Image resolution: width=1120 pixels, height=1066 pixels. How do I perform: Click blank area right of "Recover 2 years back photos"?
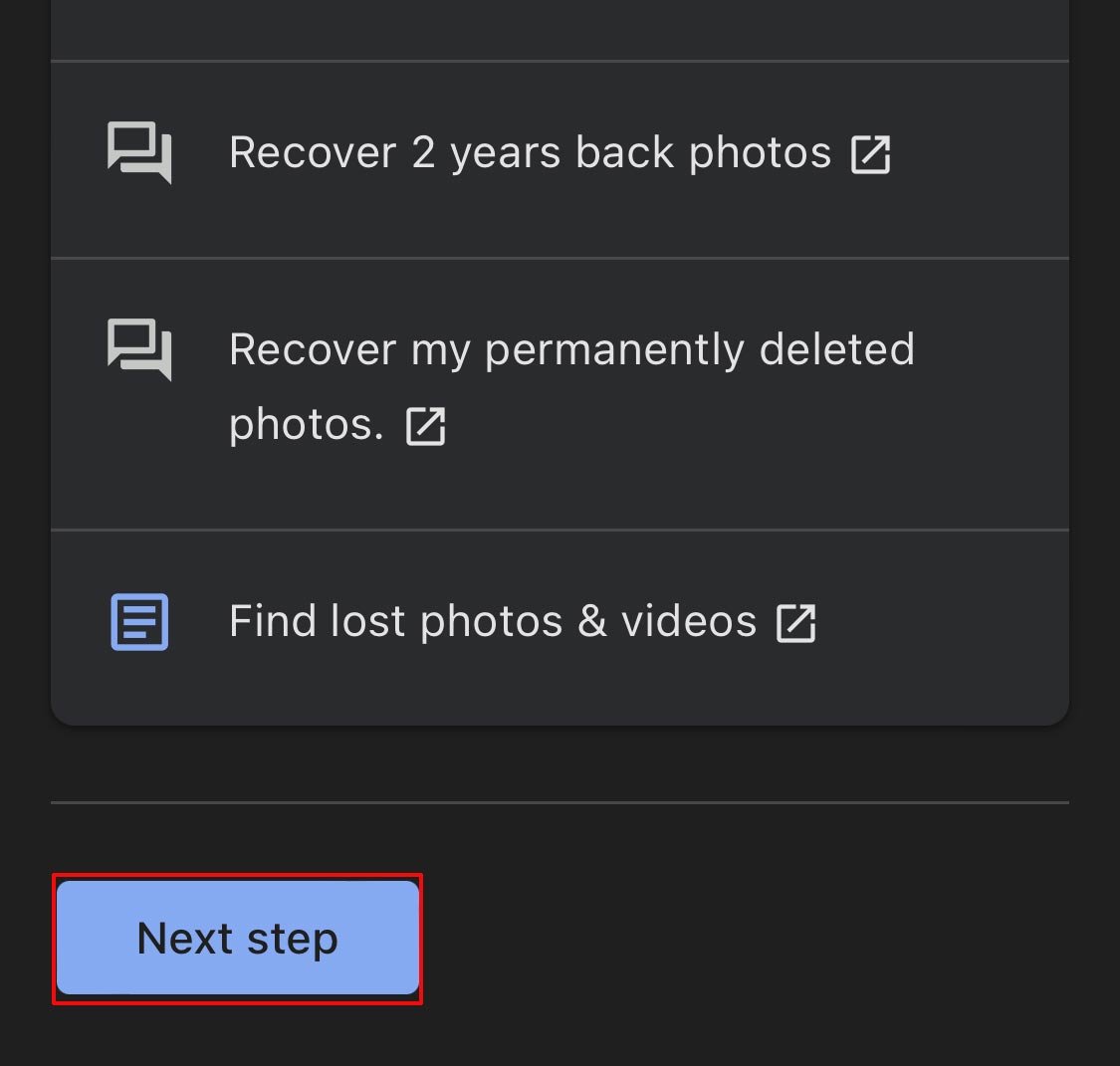pyautogui.click(x=979, y=154)
